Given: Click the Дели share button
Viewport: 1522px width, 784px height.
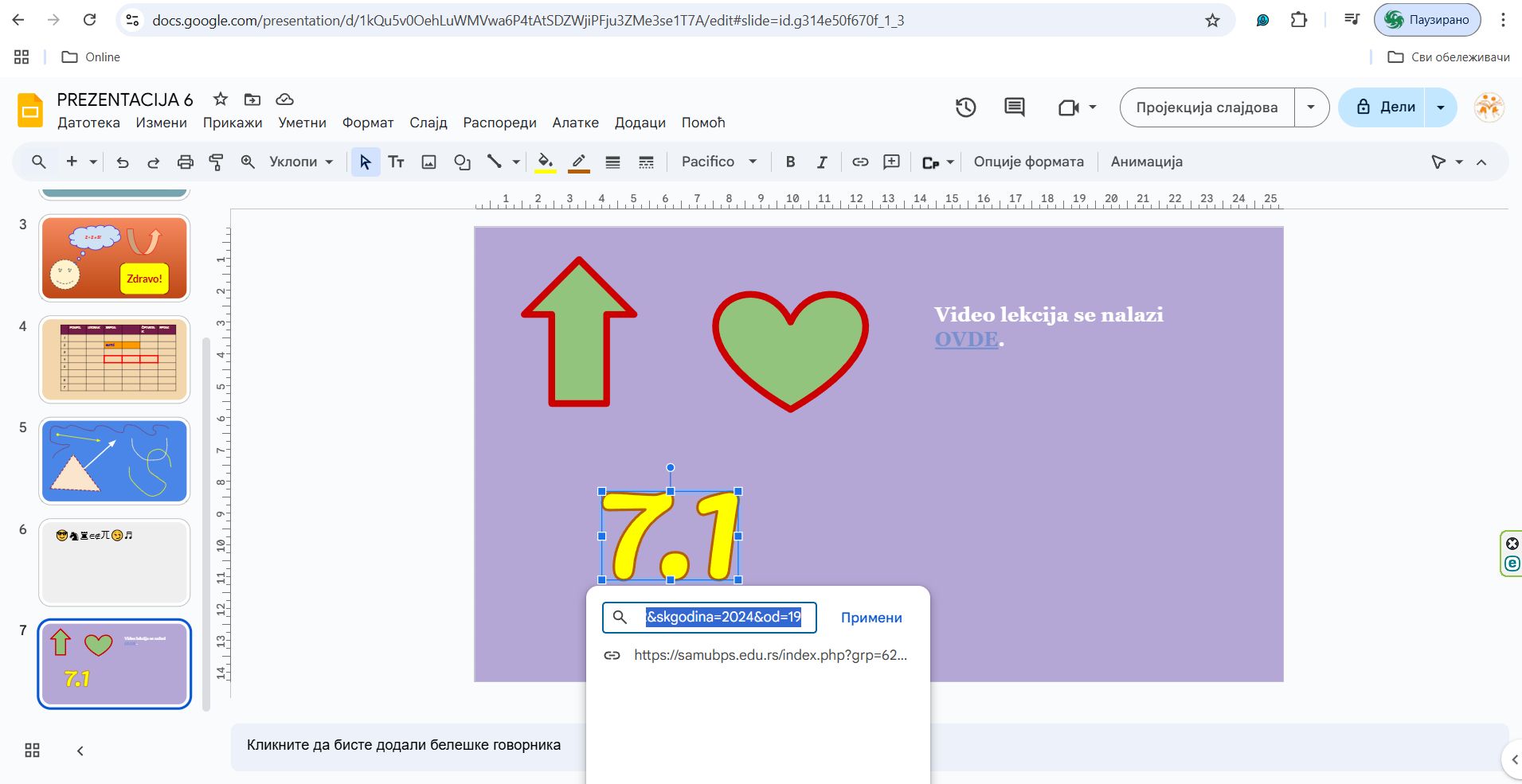Looking at the screenshot, I should tap(1387, 107).
